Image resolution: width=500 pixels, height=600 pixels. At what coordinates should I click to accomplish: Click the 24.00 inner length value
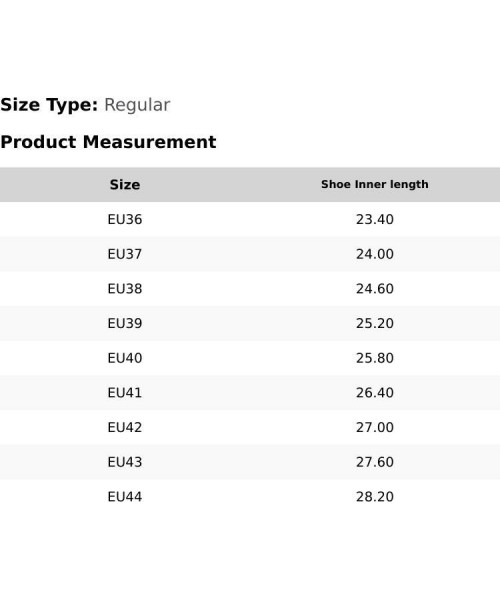click(375, 254)
